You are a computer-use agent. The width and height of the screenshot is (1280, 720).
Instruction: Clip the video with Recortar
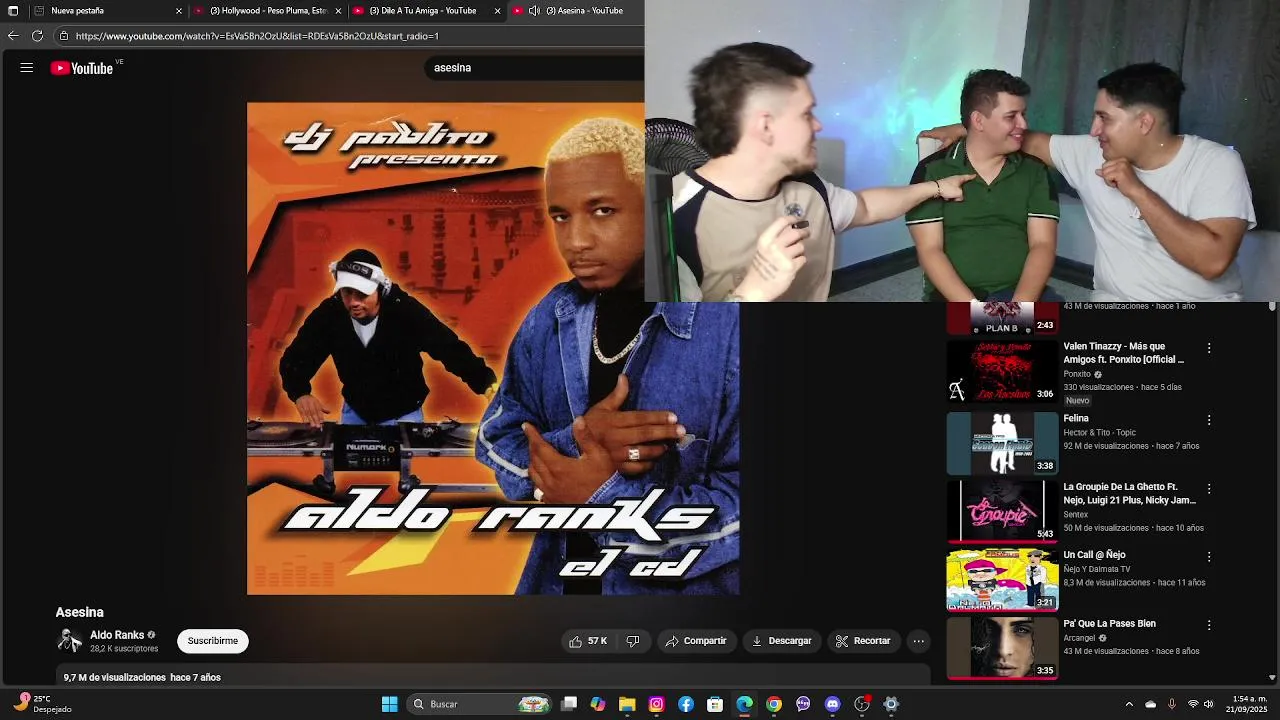(x=863, y=641)
